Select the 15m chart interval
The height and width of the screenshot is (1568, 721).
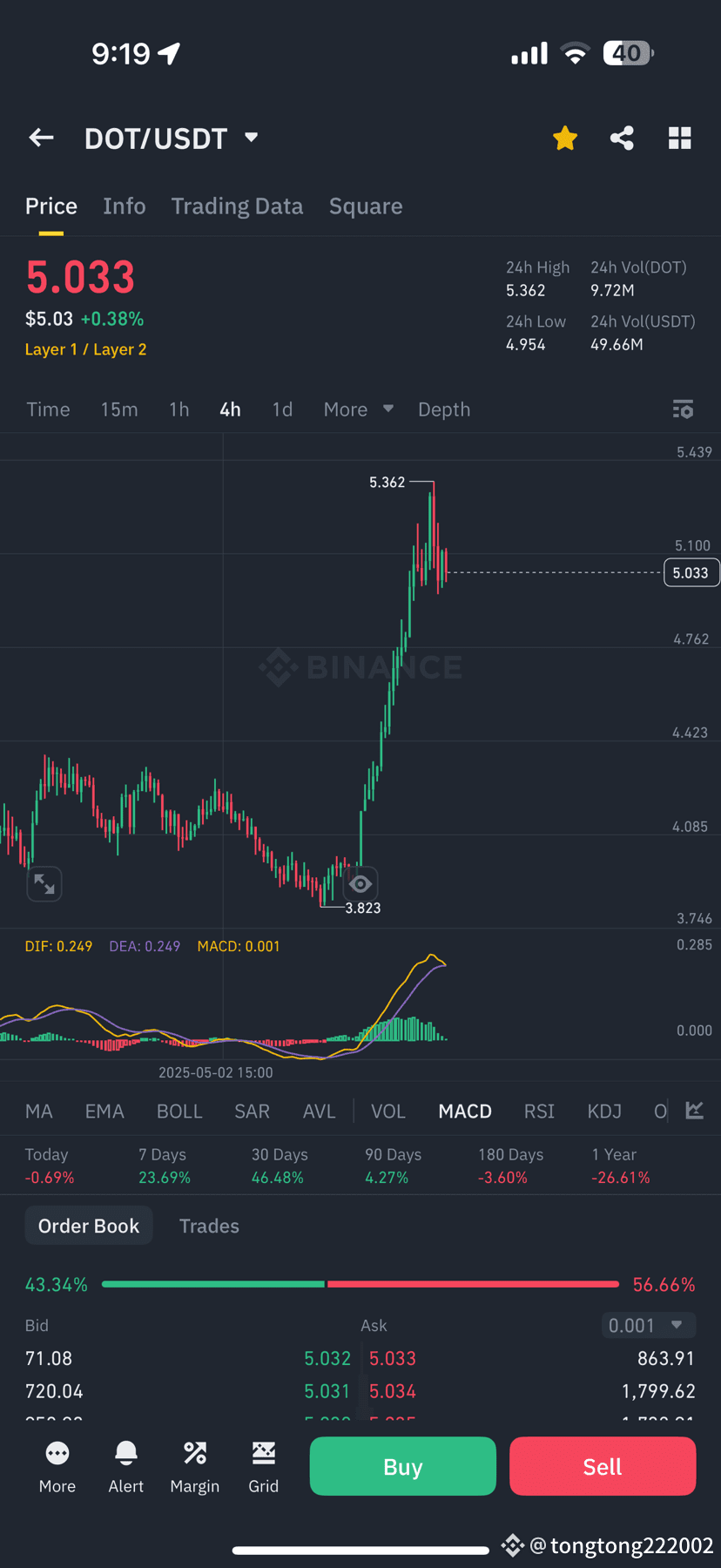point(119,409)
